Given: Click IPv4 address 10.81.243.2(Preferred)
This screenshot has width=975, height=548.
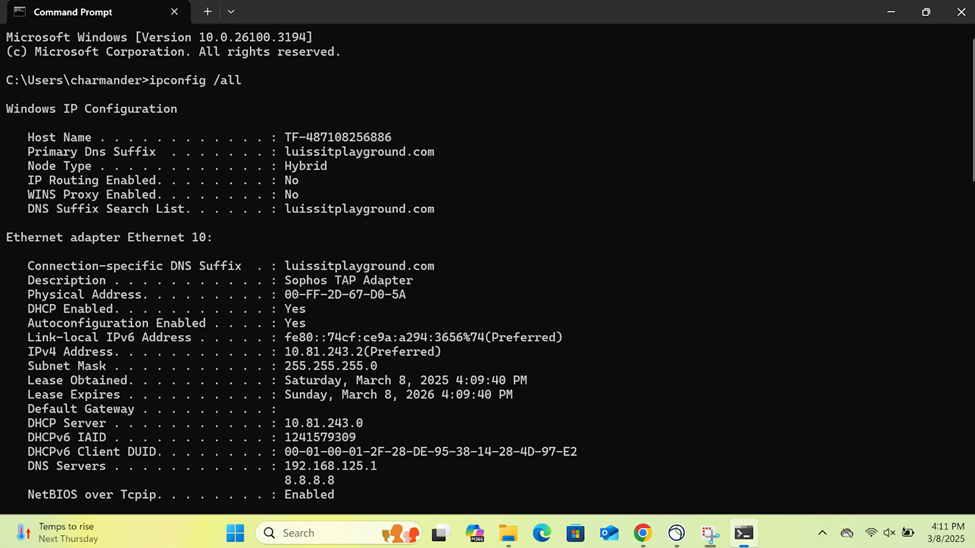Looking at the screenshot, I should 363,352.
